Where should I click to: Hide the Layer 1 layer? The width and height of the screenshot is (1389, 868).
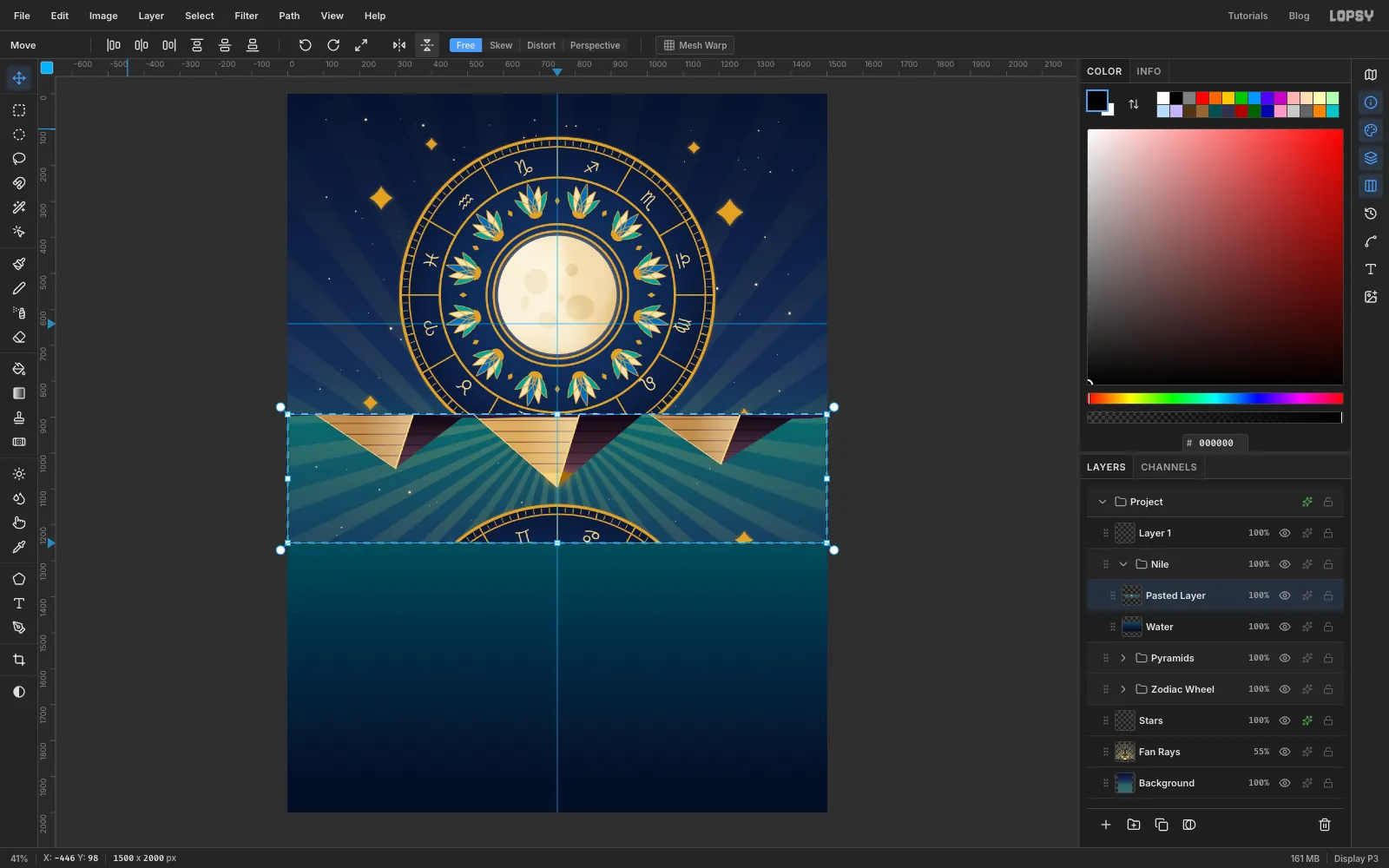pos(1285,533)
